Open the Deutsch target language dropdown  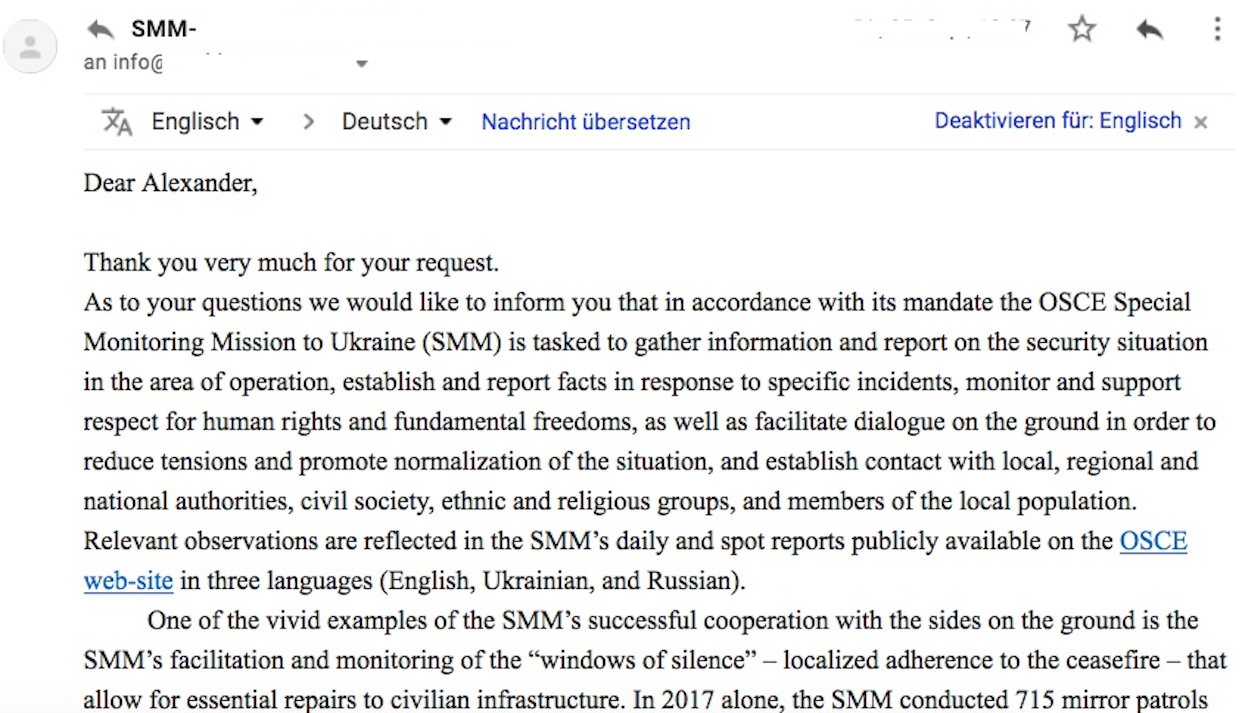coord(397,122)
